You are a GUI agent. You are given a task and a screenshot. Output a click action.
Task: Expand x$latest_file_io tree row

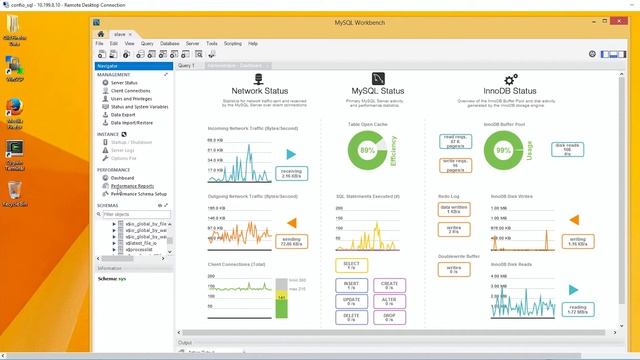114,243
